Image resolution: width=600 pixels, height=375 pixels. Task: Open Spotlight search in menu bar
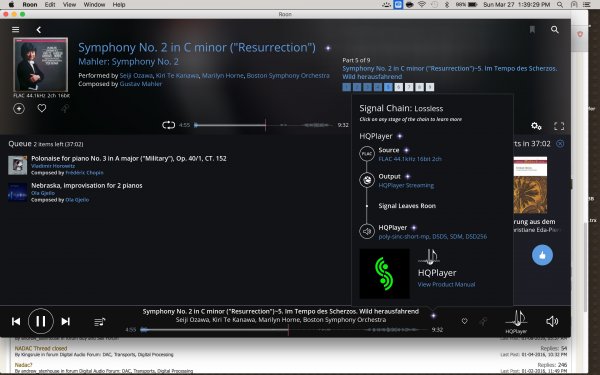point(560,5)
